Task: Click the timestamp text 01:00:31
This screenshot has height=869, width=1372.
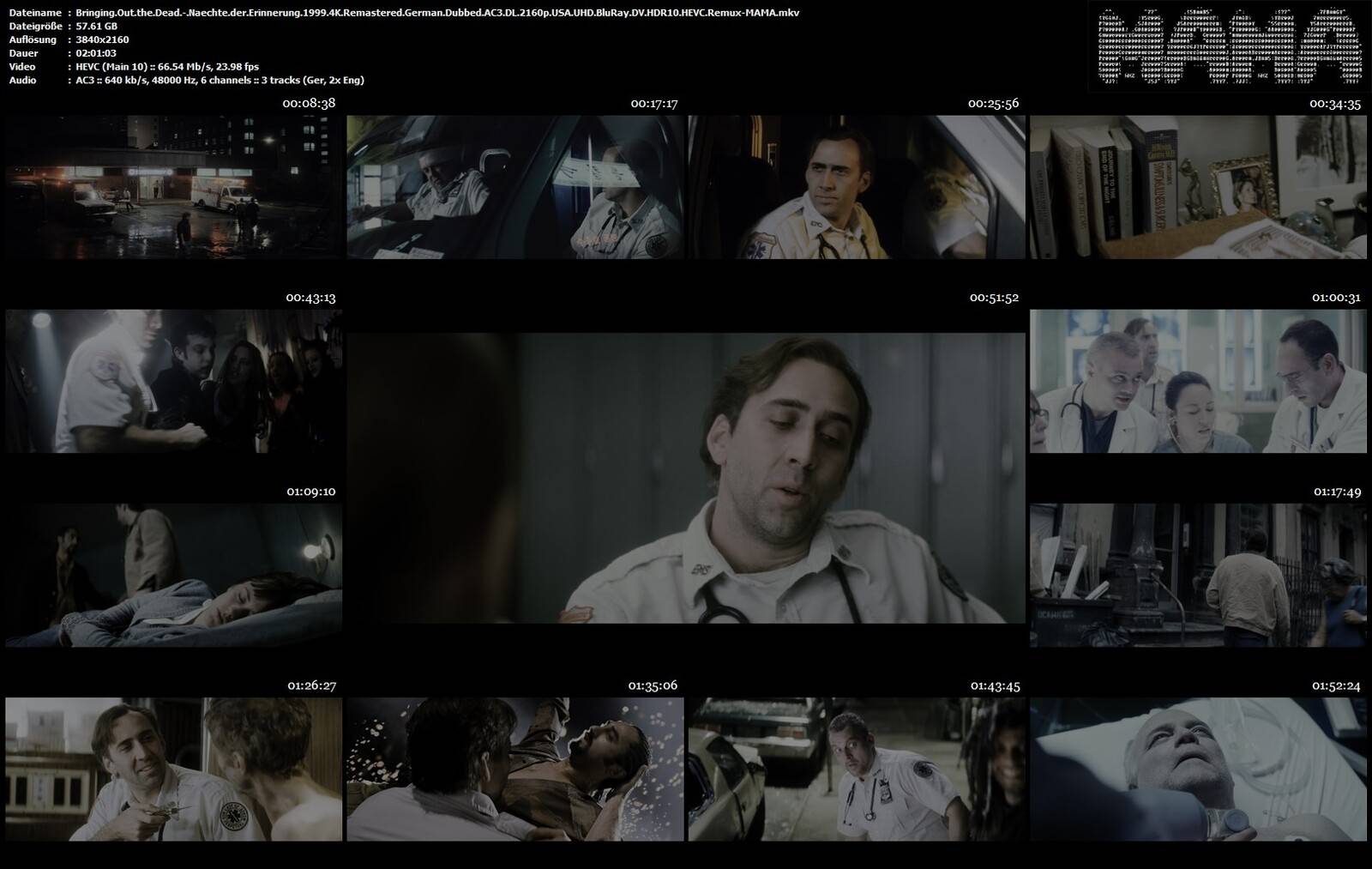Action: [1336, 299]
